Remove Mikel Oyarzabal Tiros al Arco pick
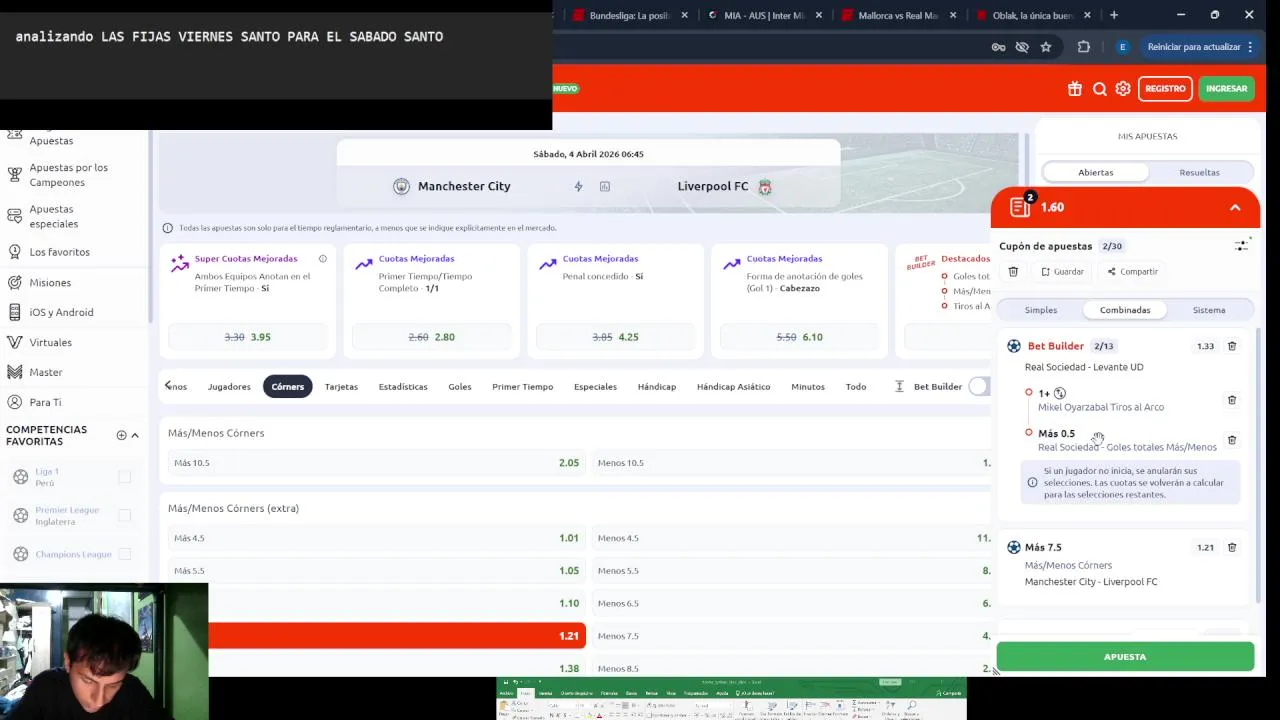 (1232, 400)
